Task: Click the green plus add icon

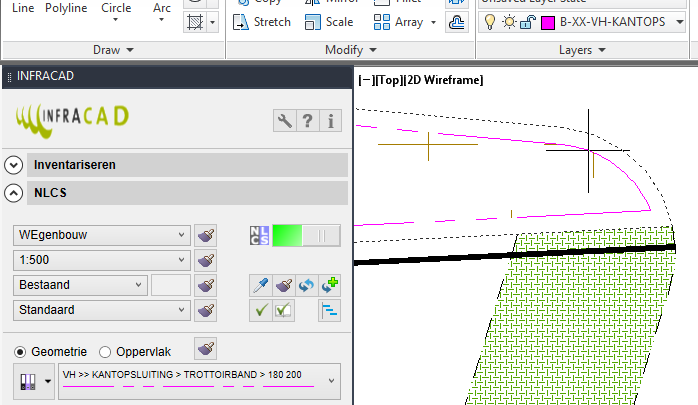Action: click(331, 286)
